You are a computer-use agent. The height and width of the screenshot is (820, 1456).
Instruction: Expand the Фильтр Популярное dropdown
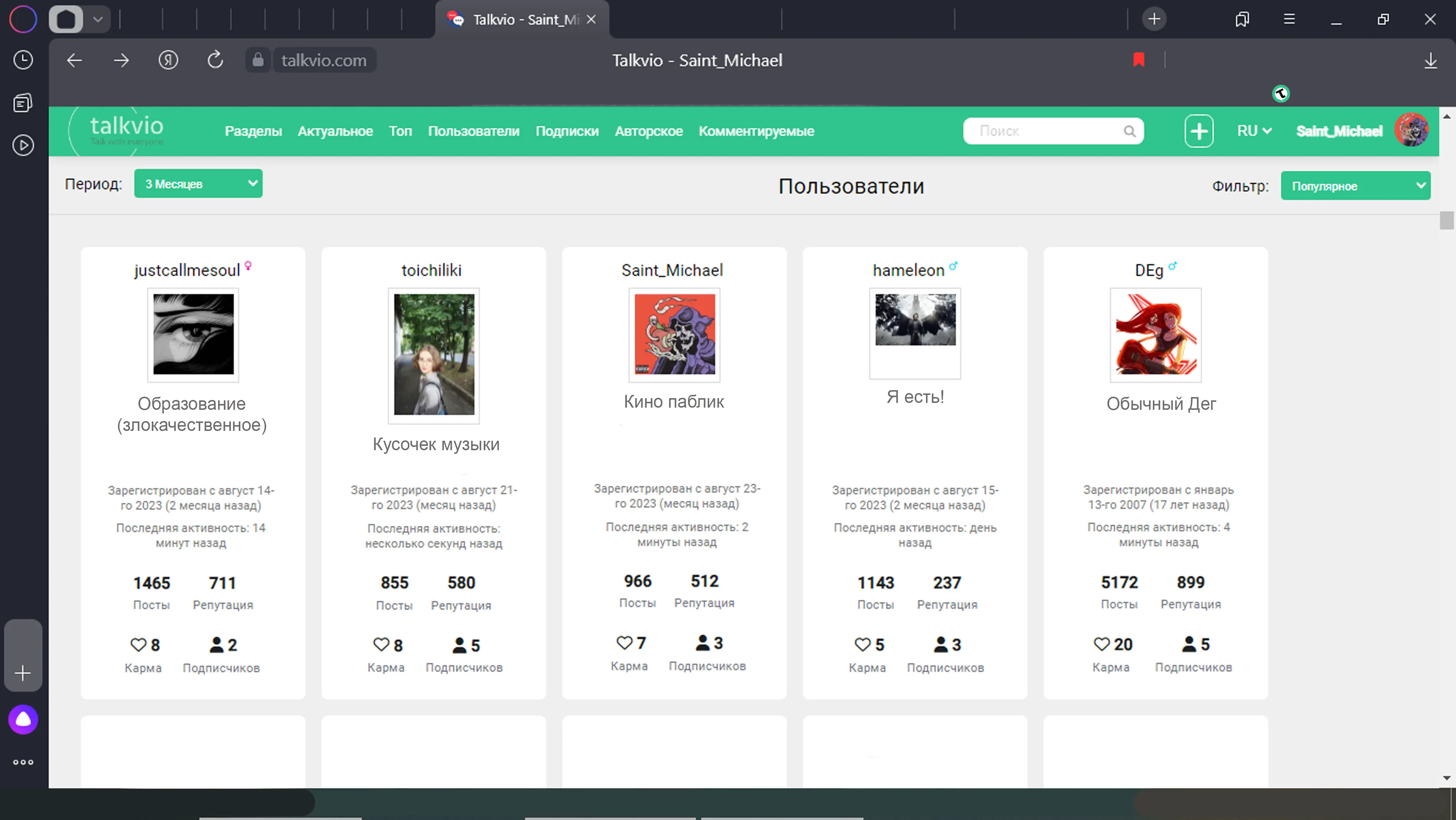pos(1356,186)
